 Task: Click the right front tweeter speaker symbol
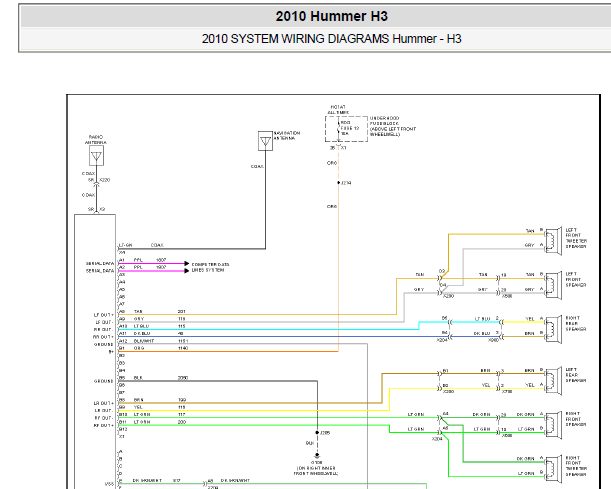point(553,469)
